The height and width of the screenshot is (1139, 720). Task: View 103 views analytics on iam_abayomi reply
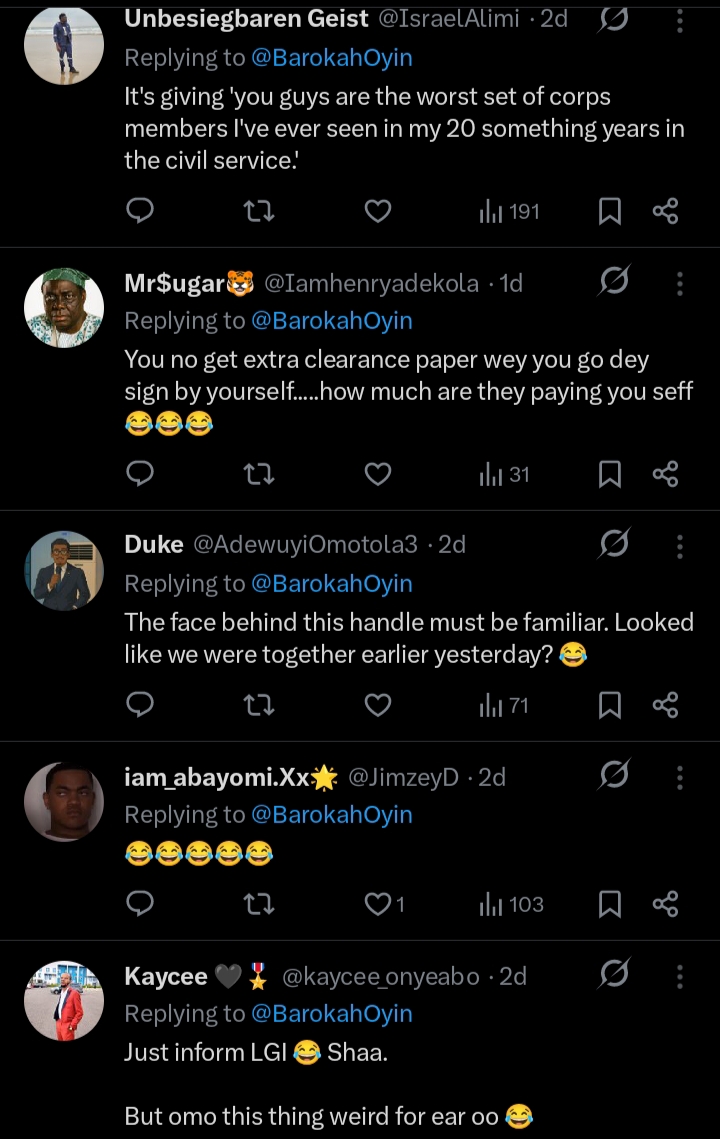click(x=511, y=905)
